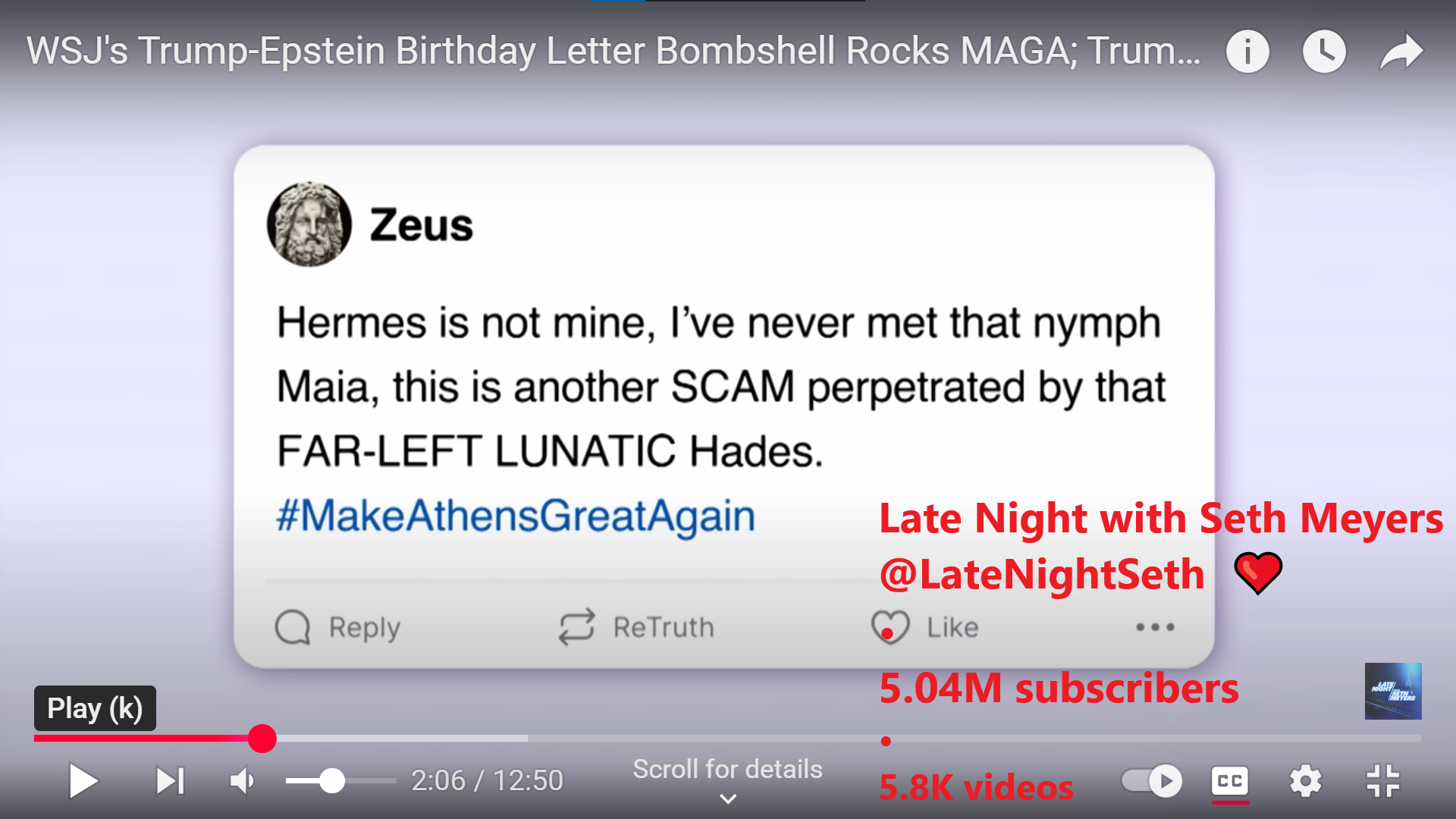
Task: Adjust the volume slider handle
Action: point(331,781)
